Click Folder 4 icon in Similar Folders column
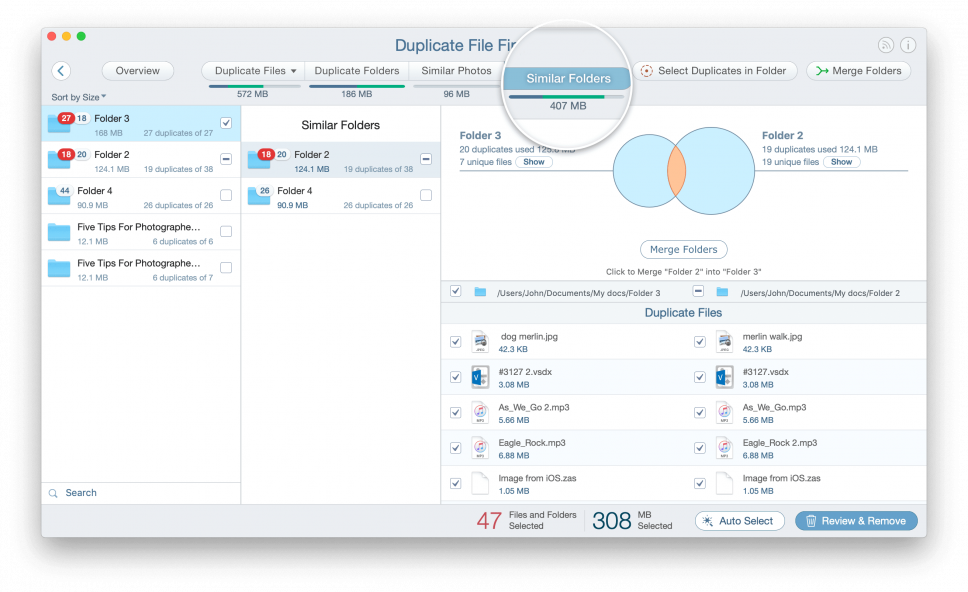968x592 pixels. click(x=259, y=196)
